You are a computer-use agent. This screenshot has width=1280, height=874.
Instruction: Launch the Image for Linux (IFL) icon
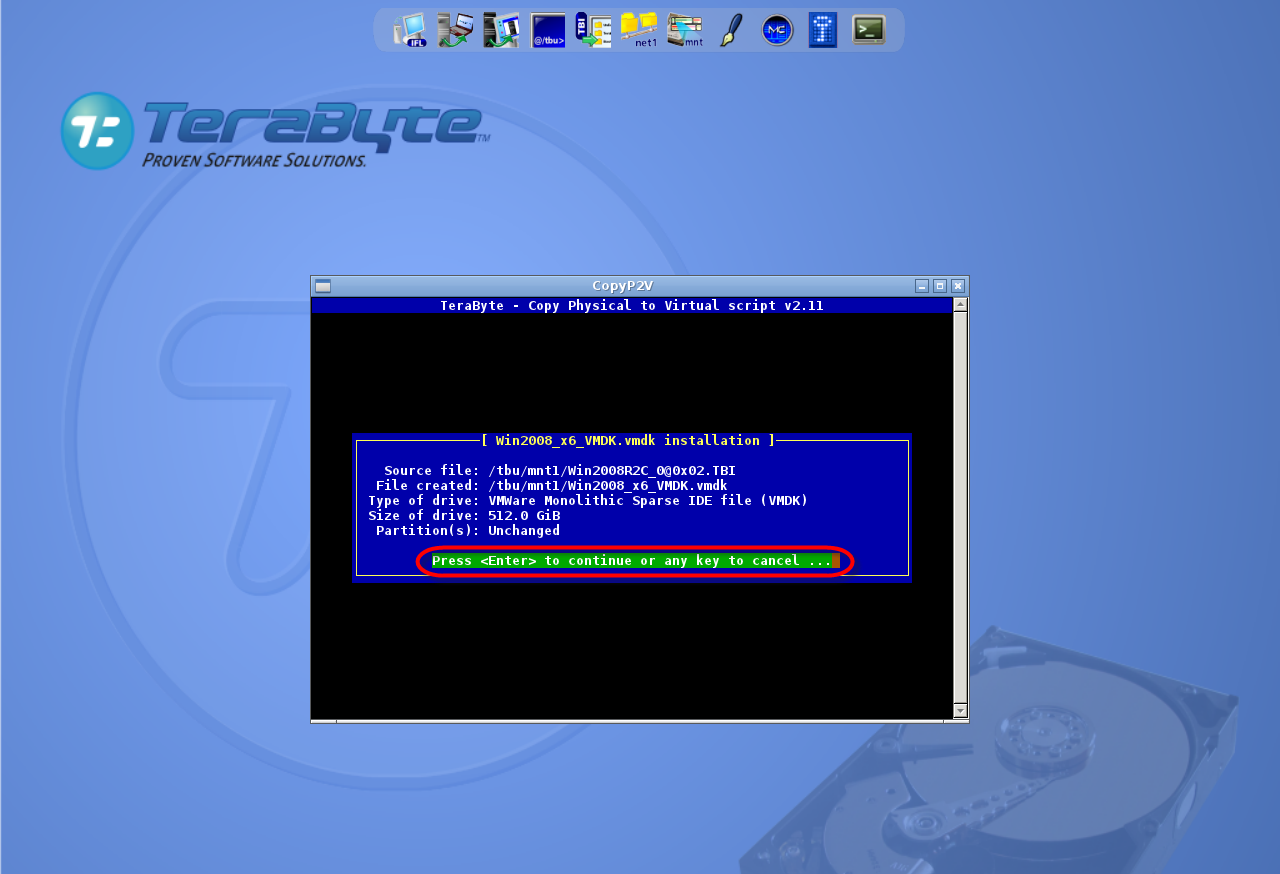pyautogui.click(x=410, y=30)
